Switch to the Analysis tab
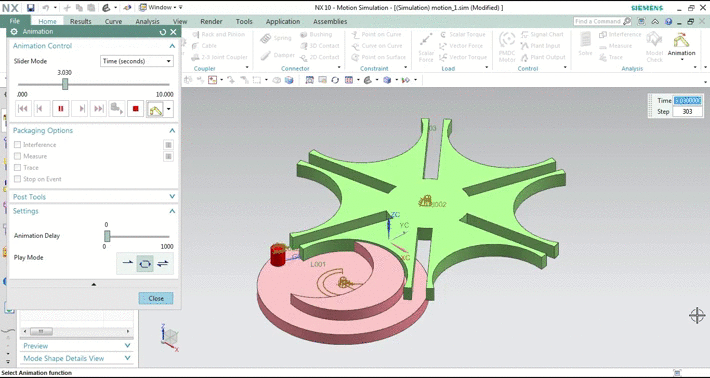Screen dimensions: 710x378 click(x=147, y=21)
